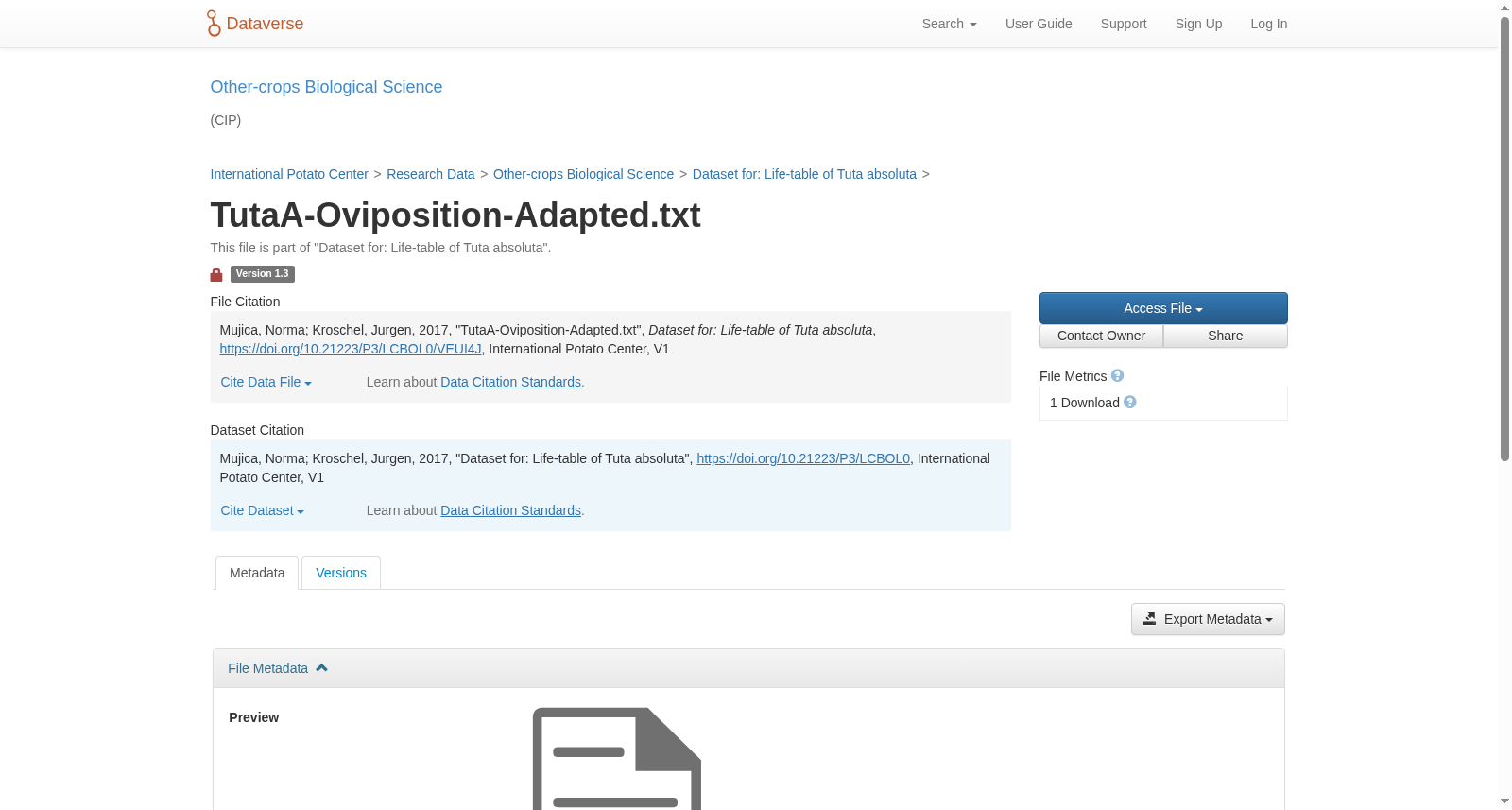Click the 1 Download metric text
The height and width of the screenshot is (810, 1512).
1085,403
